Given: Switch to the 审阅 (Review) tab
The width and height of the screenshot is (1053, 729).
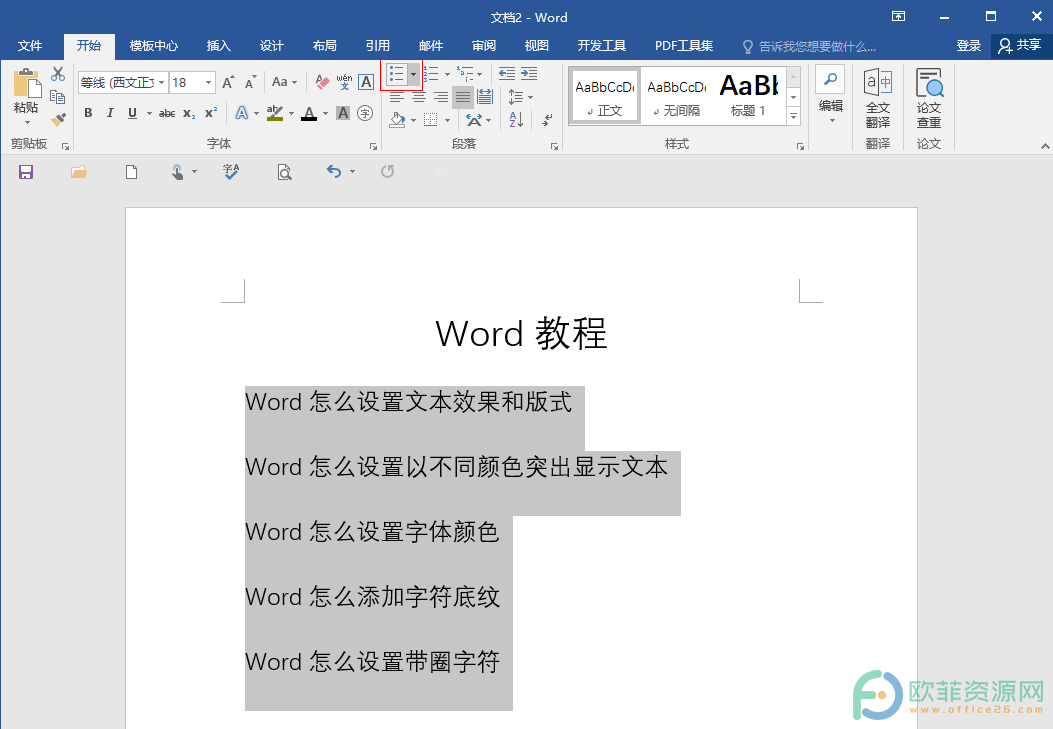Looking at the screenshot, I should pos(484,46).
